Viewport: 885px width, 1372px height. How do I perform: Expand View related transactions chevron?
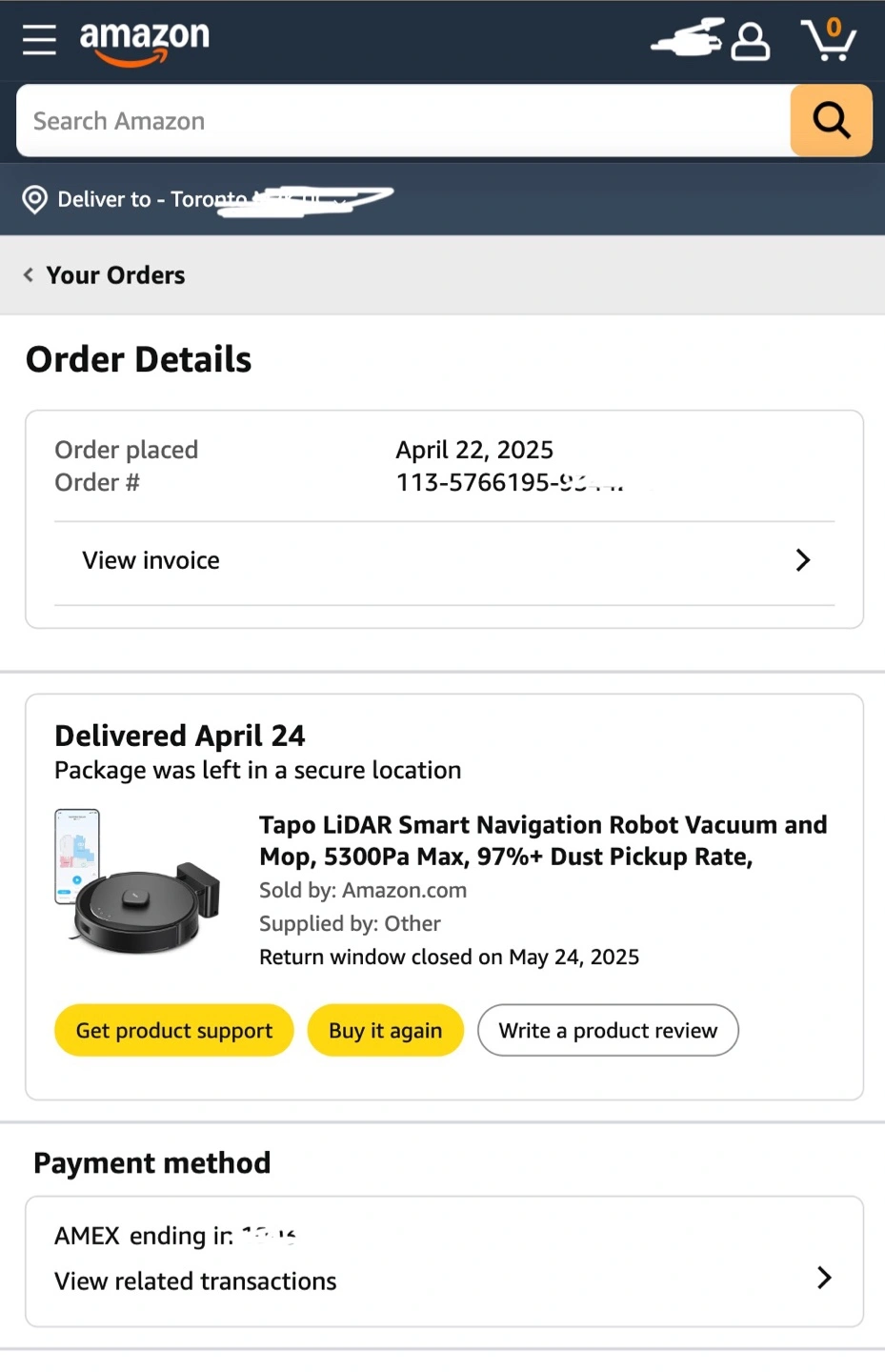(x=824, y=1278)
